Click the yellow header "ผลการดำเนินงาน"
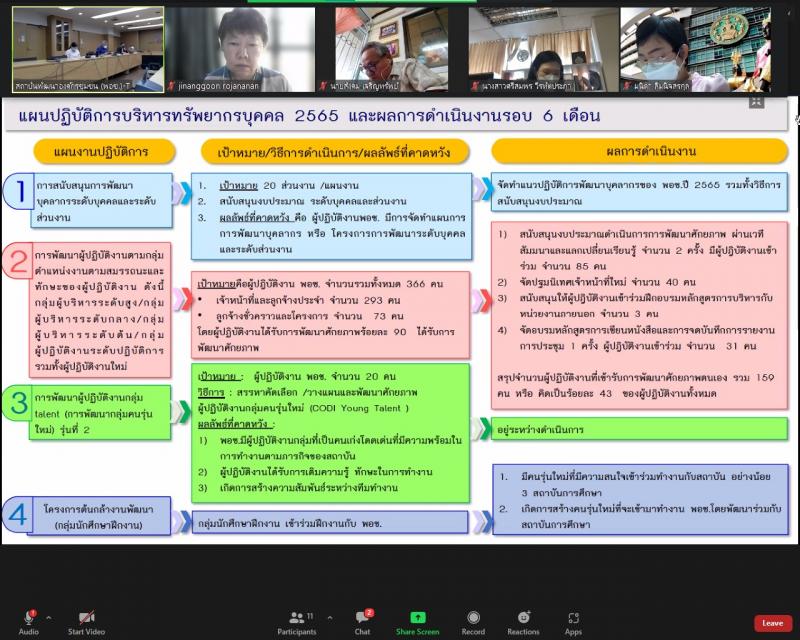This screenshot has width=800, height=640. click(x=640, y=152)
